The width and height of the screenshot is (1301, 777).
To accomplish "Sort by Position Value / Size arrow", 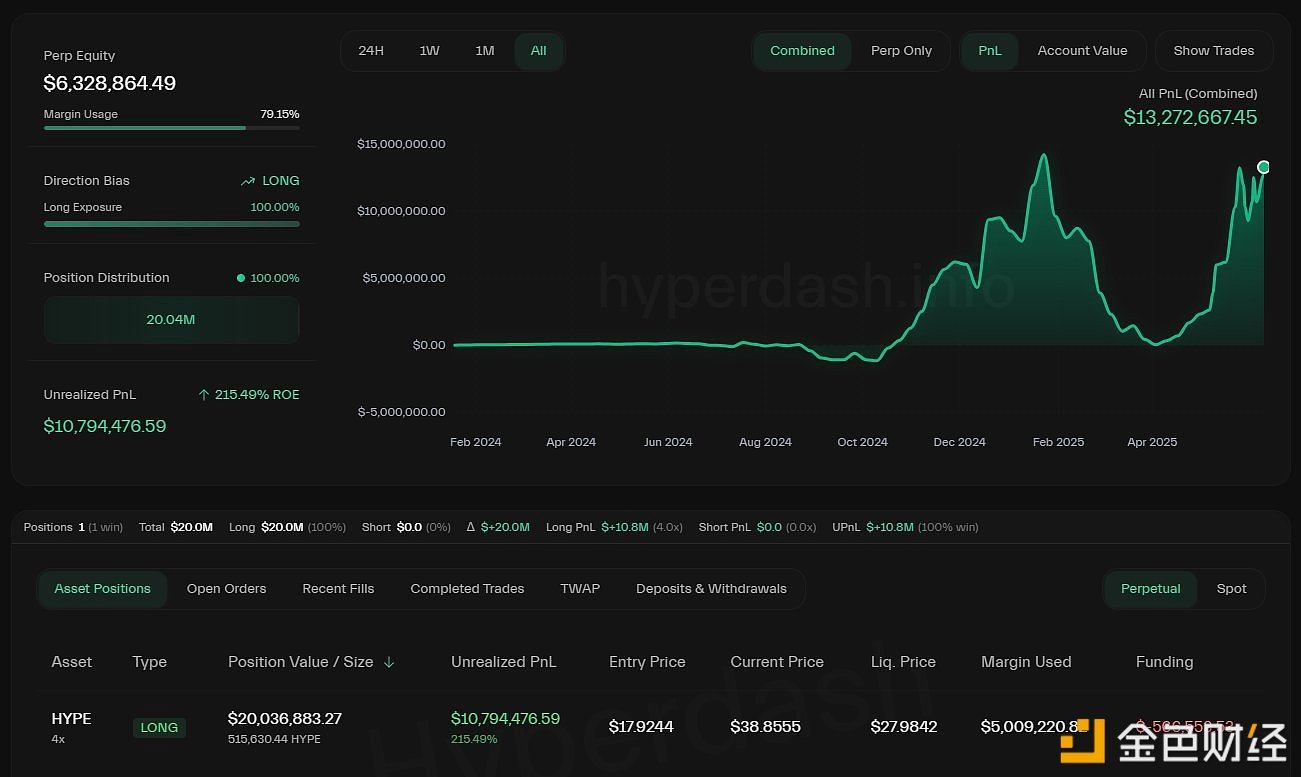I will (389, 662).
